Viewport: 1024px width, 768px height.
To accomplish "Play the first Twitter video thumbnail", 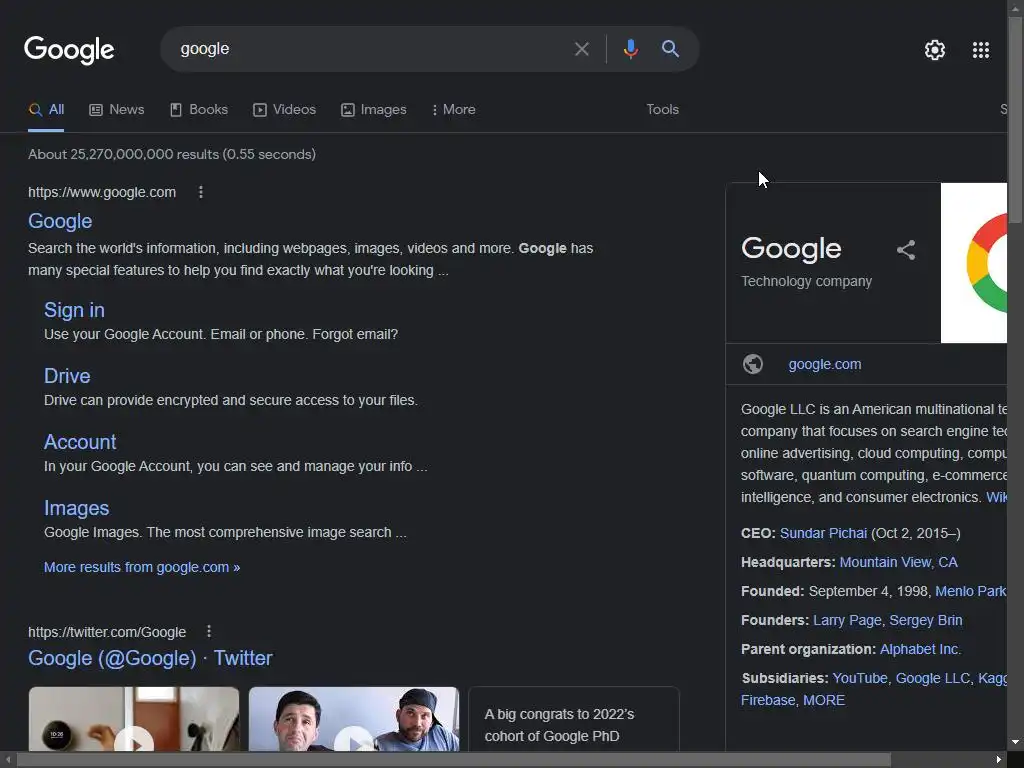I will coord(134,718).
